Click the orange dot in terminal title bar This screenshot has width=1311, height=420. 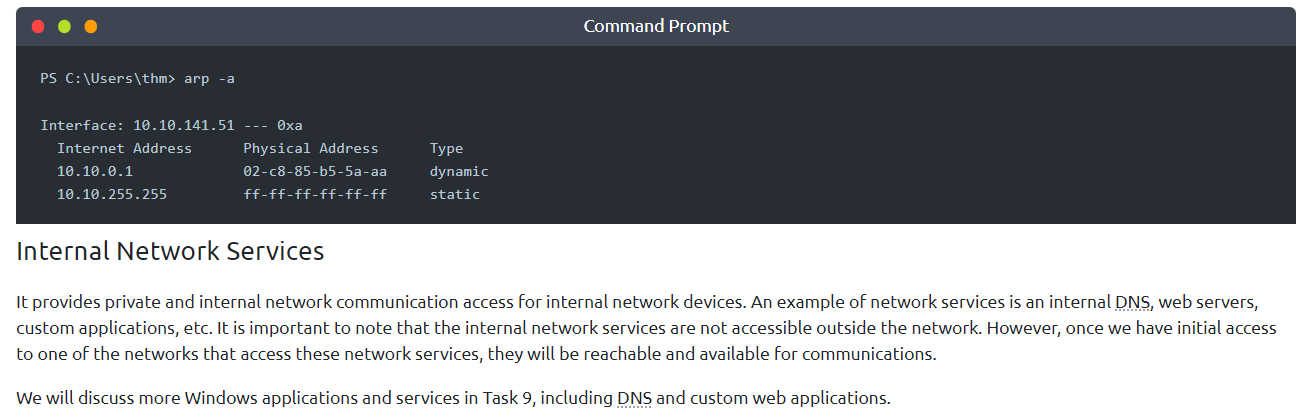[91, 27]
